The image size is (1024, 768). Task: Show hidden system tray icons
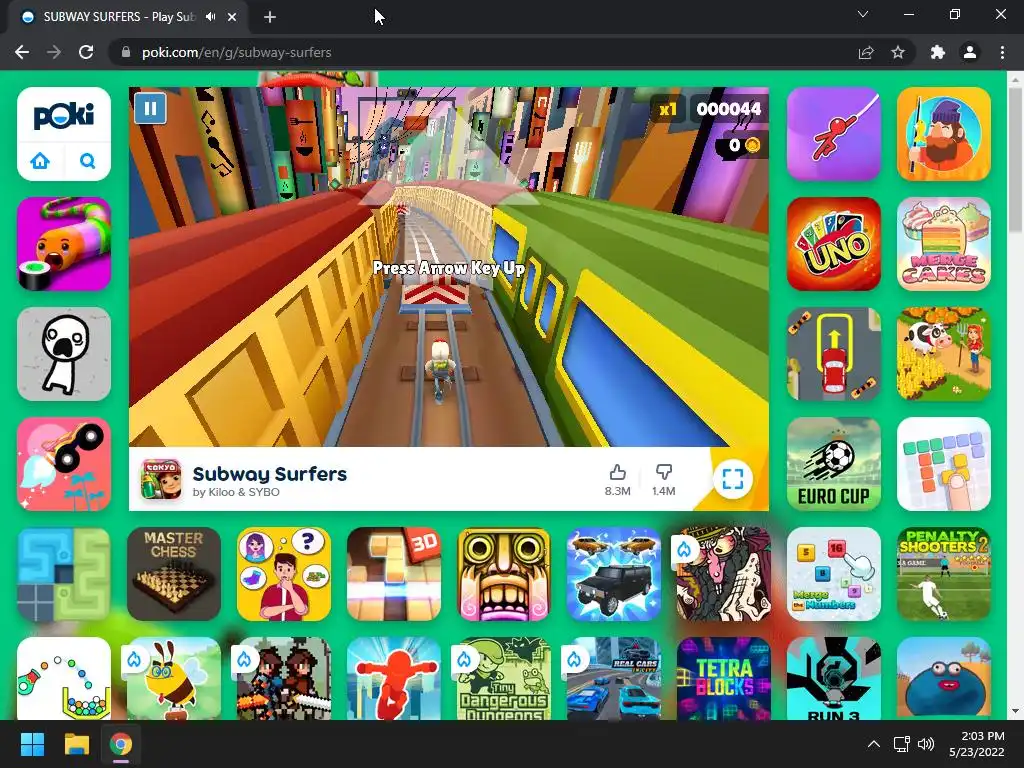click(874, 744)
